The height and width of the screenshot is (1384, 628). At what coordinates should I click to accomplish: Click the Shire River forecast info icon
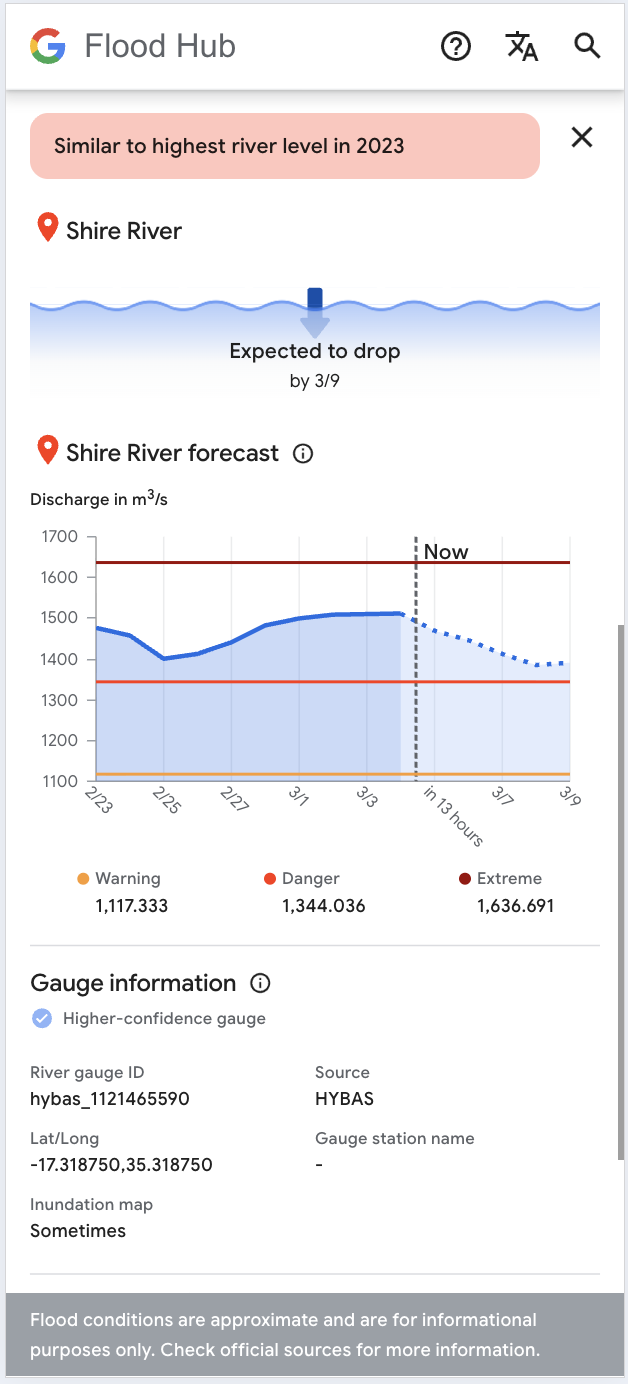(x=303, y=454)
